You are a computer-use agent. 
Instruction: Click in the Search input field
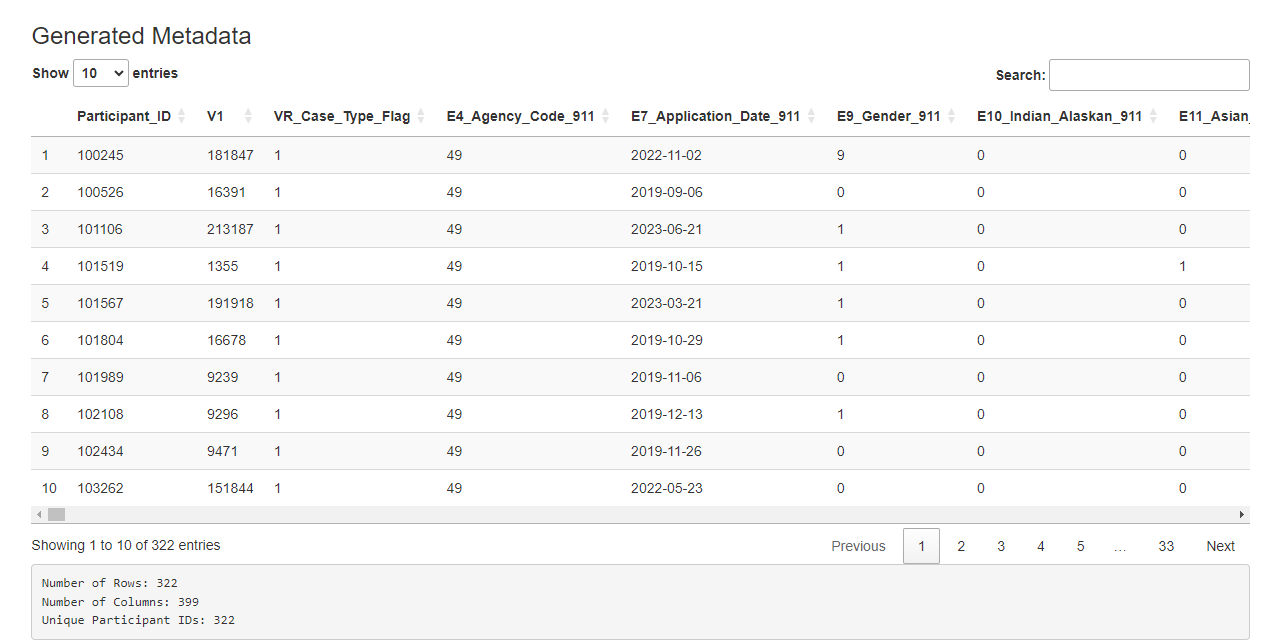(x=1148, y=75)
